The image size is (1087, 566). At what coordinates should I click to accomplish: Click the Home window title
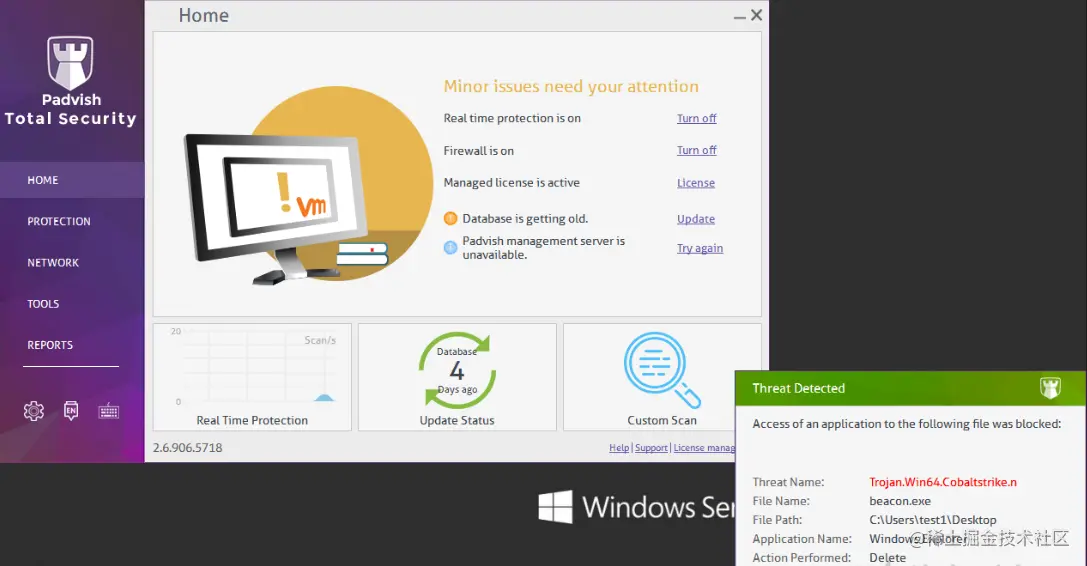coord(204,15)
